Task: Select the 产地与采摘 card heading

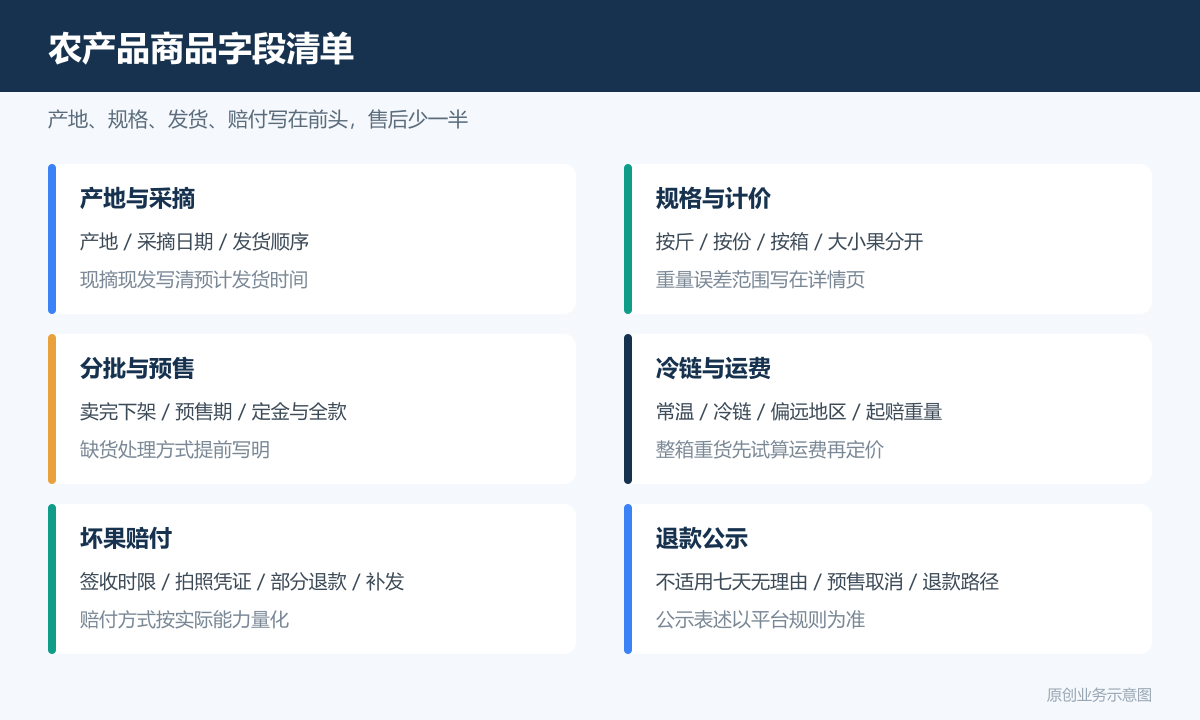Action: [137, 199]
